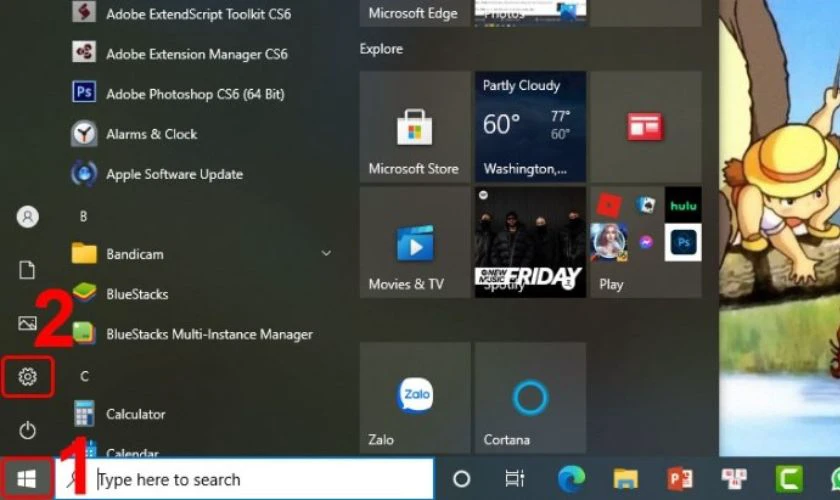This screenshot has width=840, height=500.
Task: Open Alarms & Clock app icon
Action: click(x=84, y=133)
